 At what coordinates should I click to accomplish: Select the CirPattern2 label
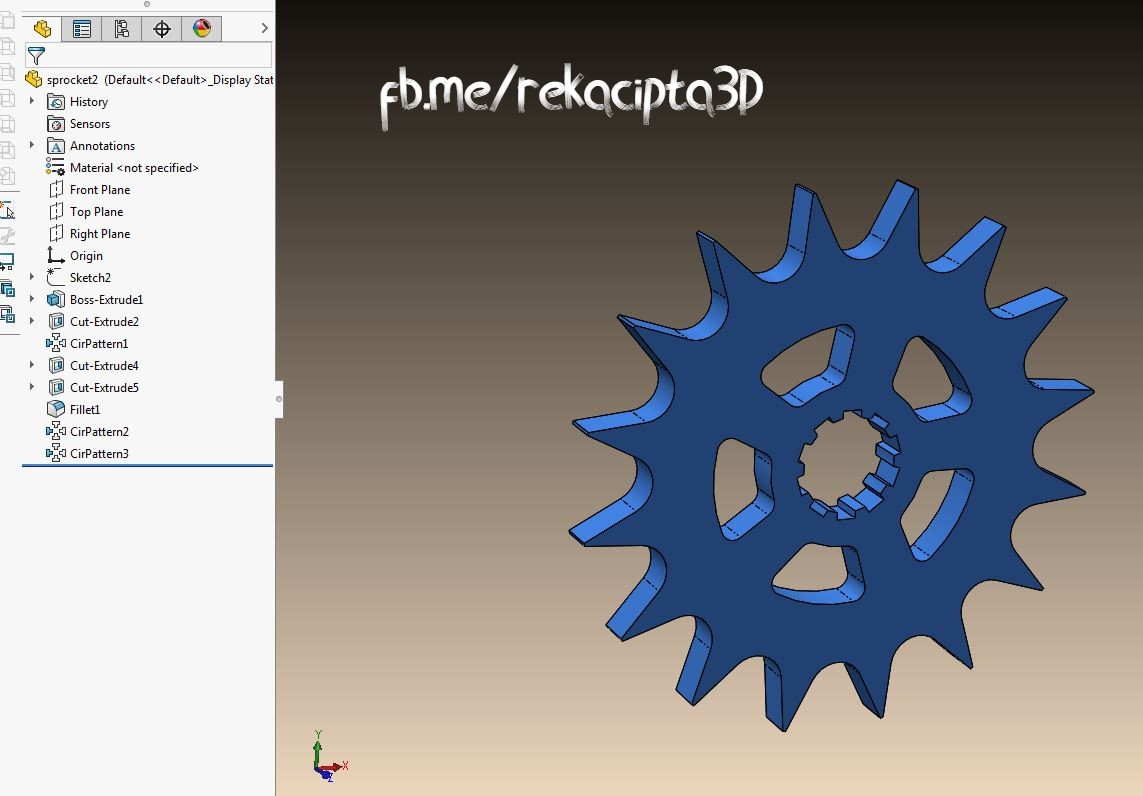point(99,432)
